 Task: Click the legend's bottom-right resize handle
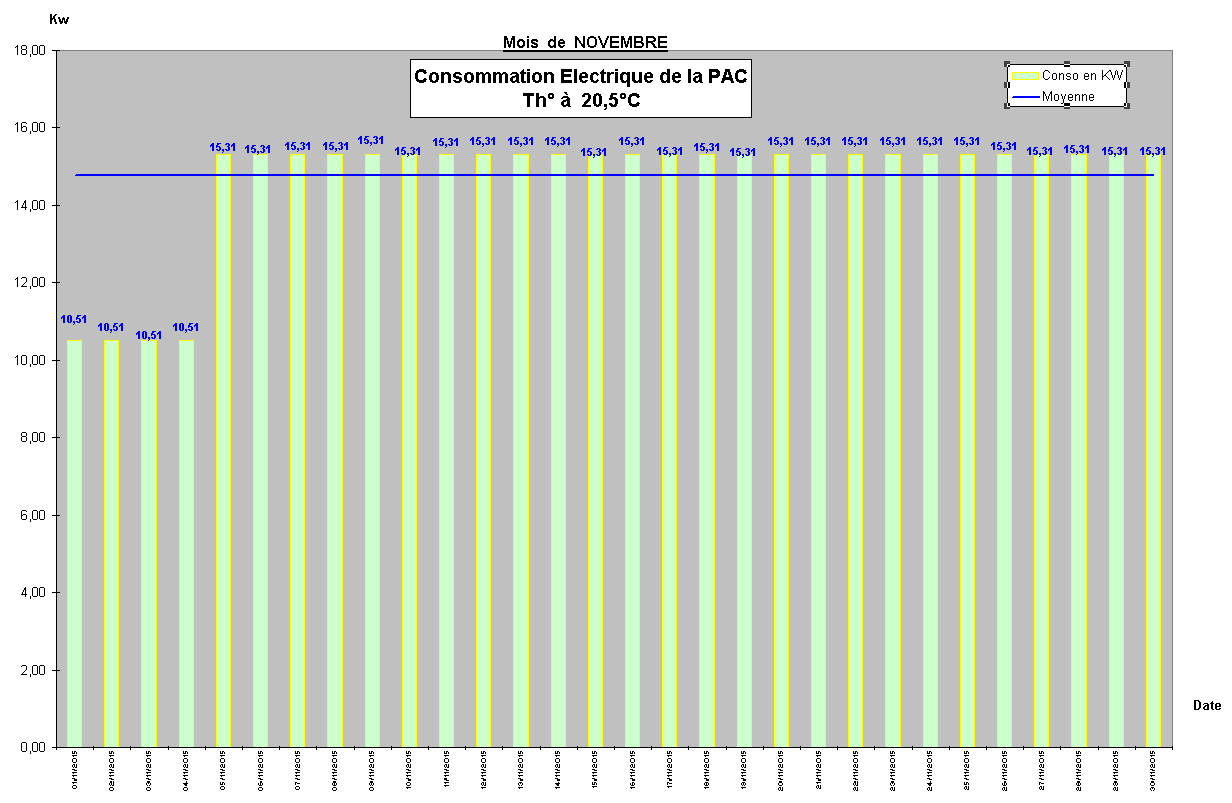pyautogui.click(x=1128, y=107)
